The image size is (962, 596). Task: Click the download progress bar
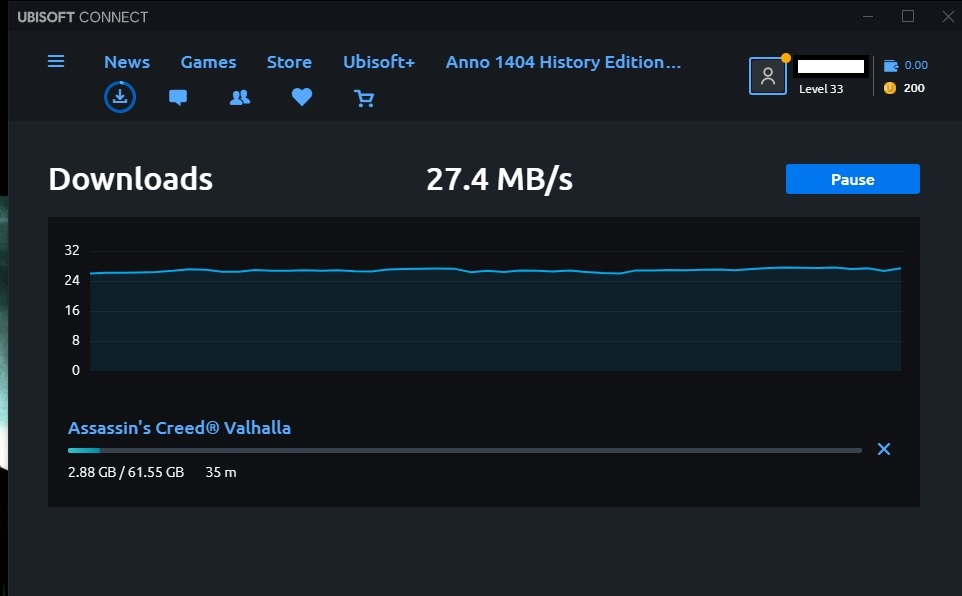464,451
